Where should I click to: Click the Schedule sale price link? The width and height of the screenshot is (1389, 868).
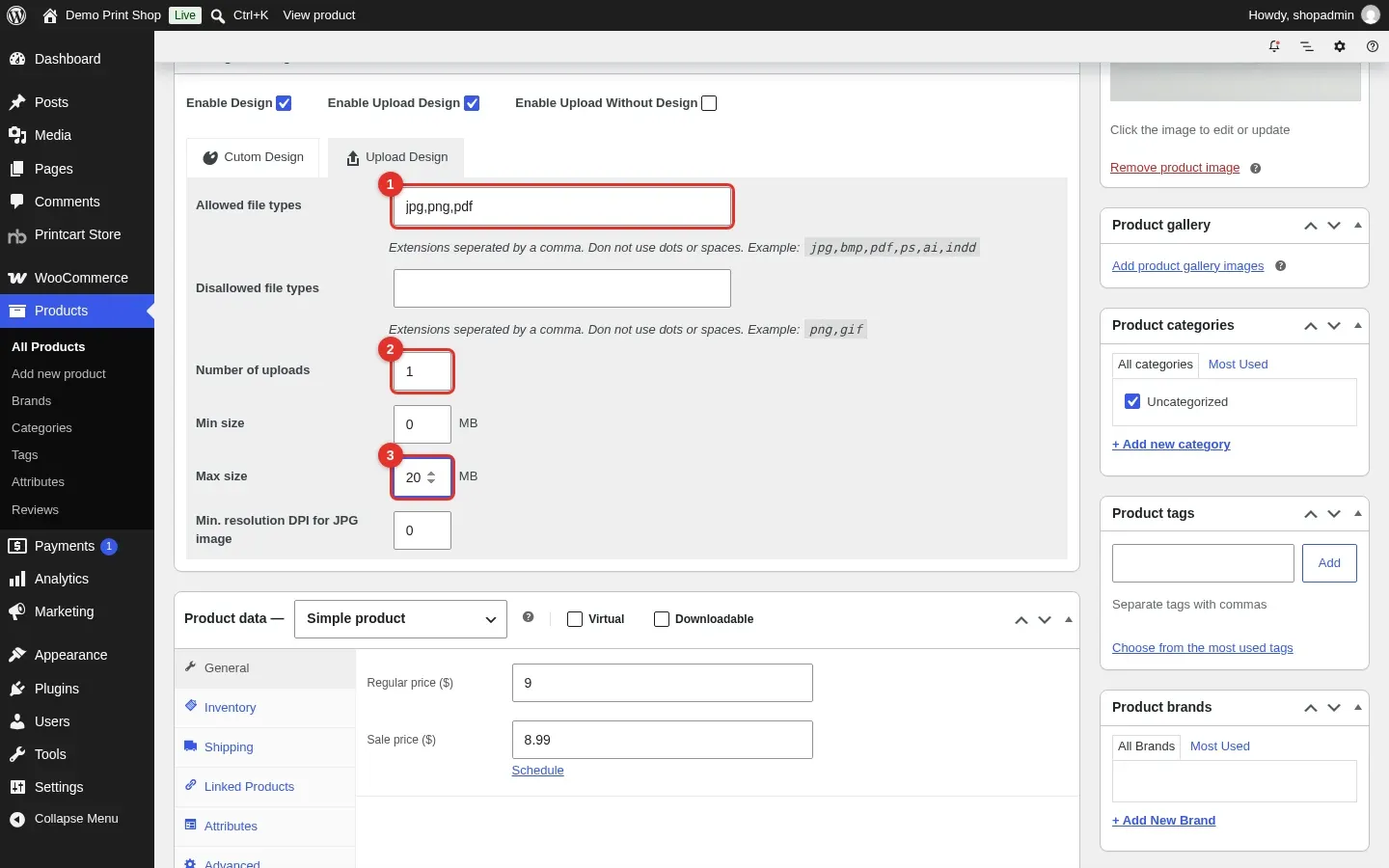point(537,771)
